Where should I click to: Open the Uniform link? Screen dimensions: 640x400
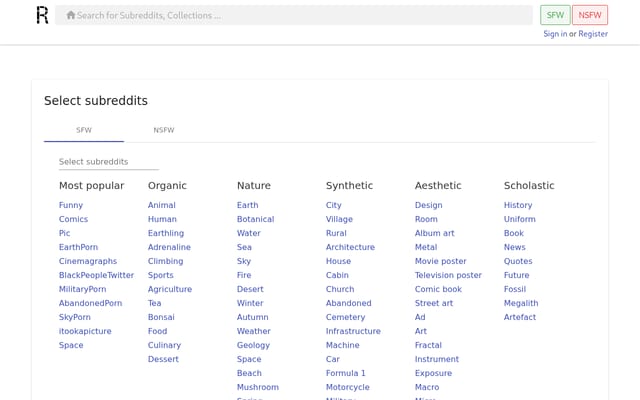[x=520, y=219]
